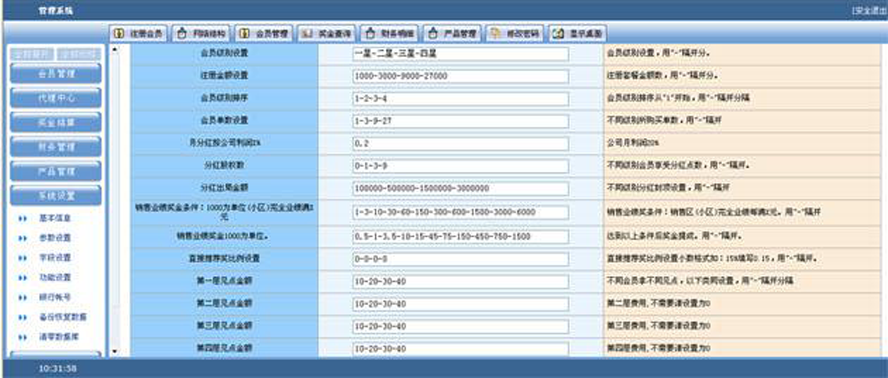This screenshot has width=888, height=378.
Task: Click the 显示桌面 toolbar button
Action: (x=578, y=33)
